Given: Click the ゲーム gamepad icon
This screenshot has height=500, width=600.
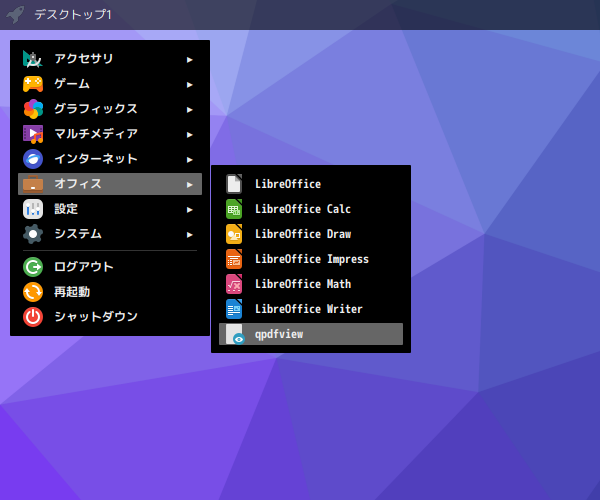Looking at the screenshot, I should tap(33, 84).
